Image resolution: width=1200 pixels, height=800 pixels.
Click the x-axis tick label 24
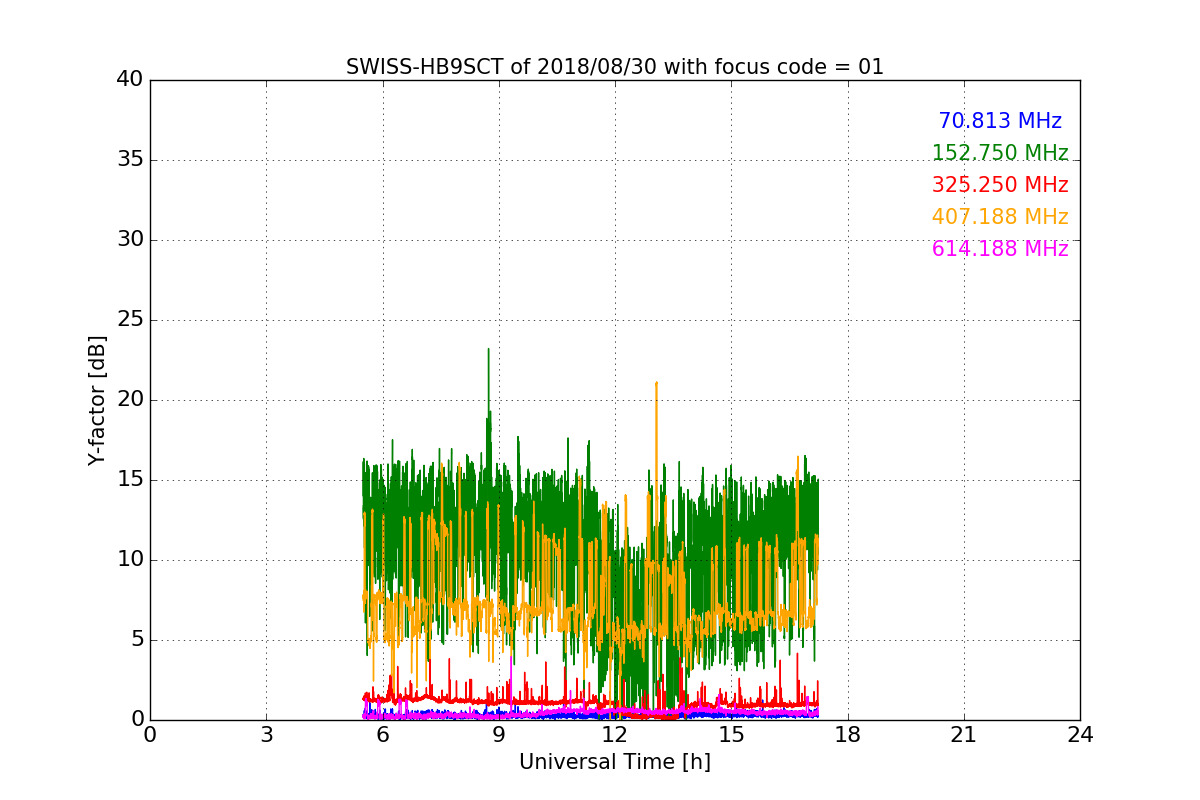(x=1080, y=735)
